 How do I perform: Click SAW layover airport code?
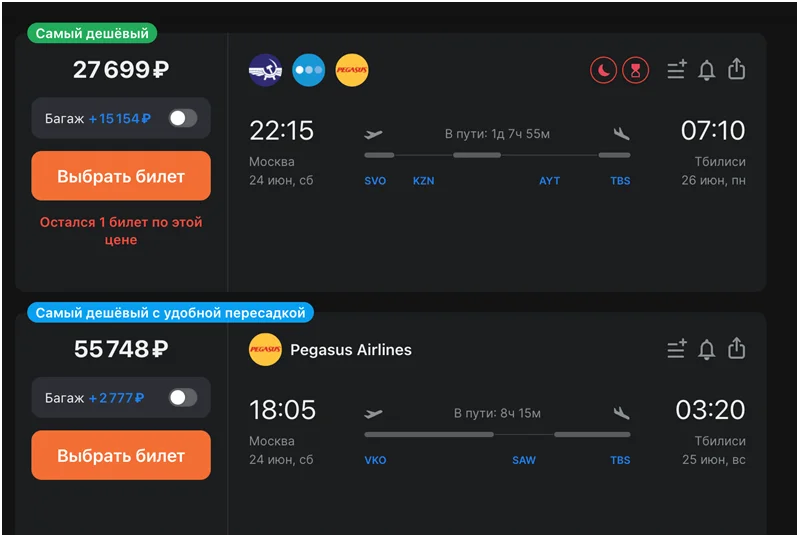pos(524,460)
